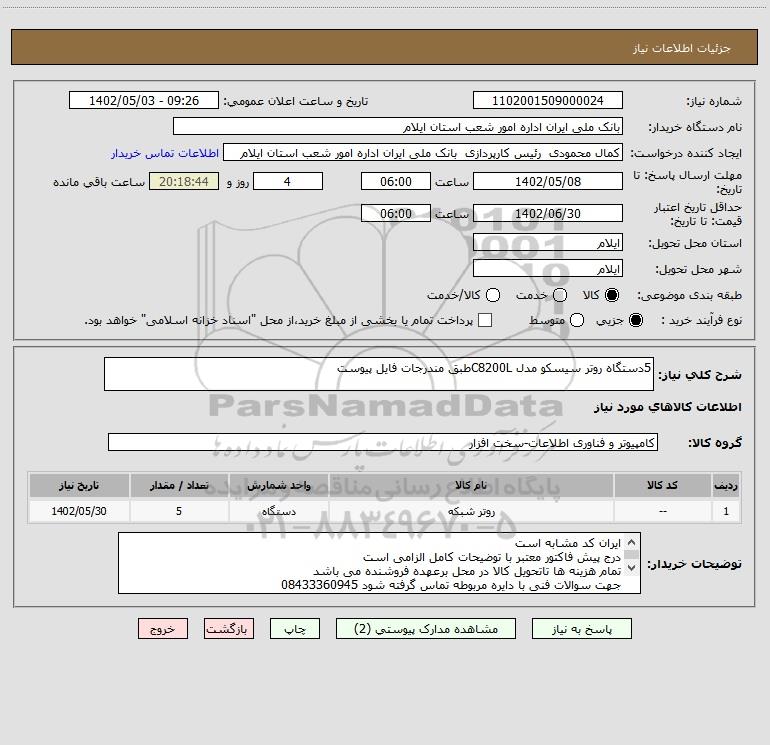Click the روتر شبکه table cell
This screenshot has height=745, width=770.
471,511
